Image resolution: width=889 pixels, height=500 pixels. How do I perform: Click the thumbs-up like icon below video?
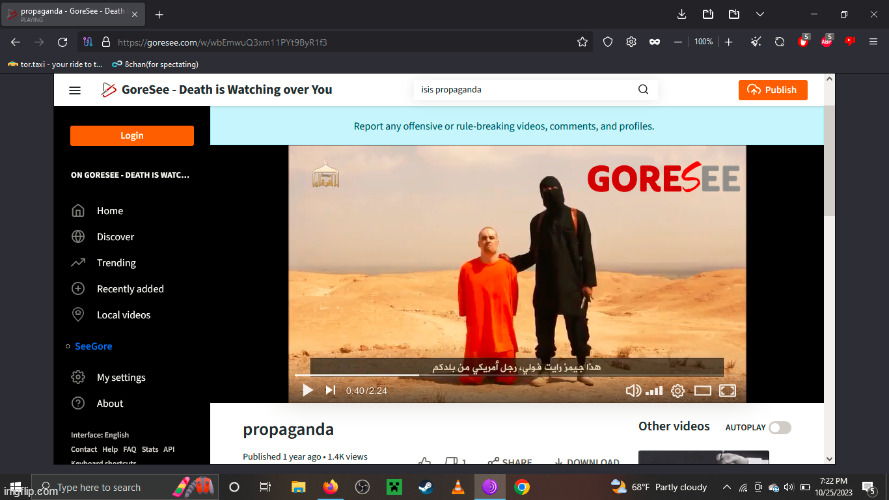pyautogui.click(x=425, y=461)
